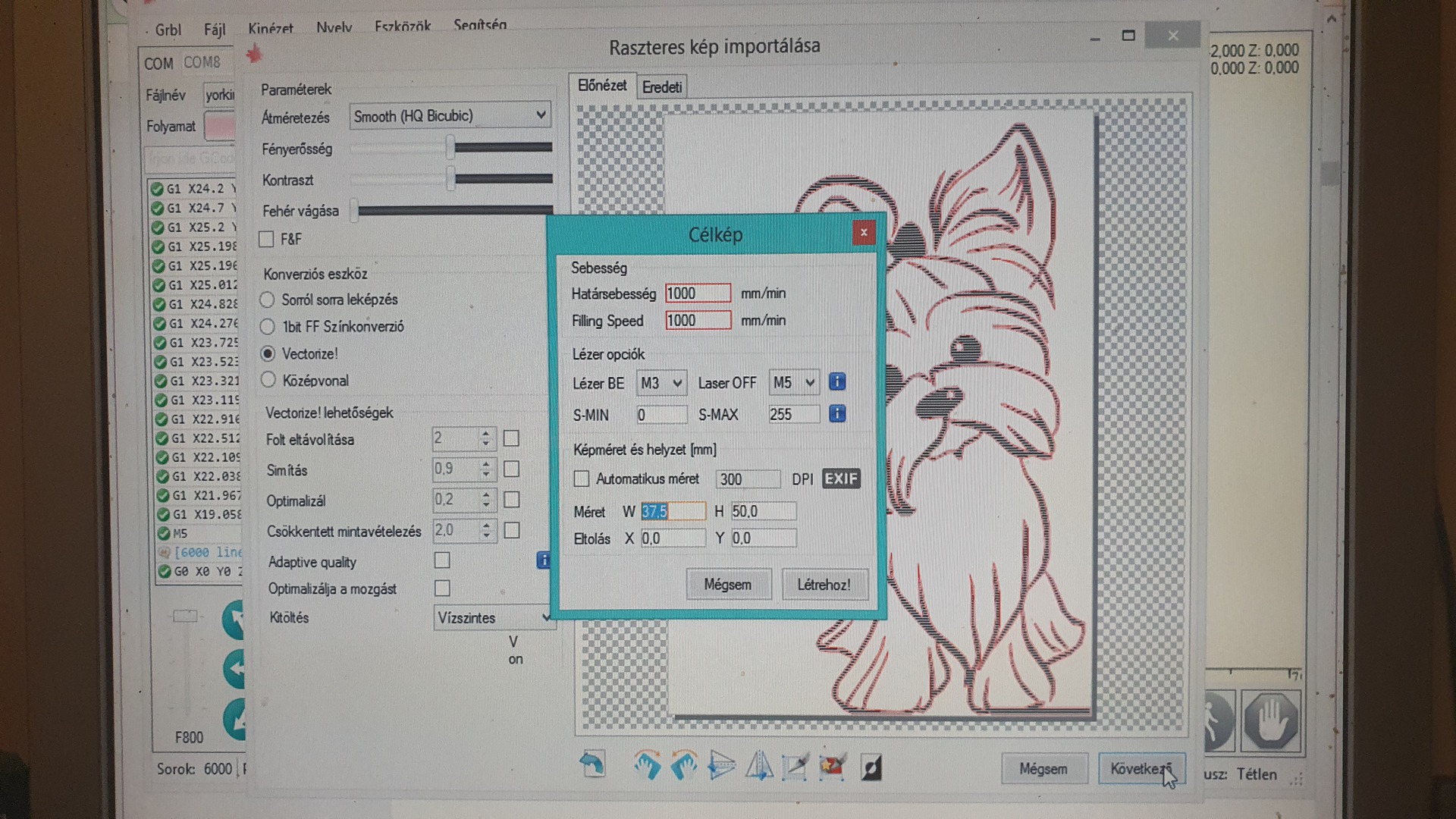
Task: Switch to the Eredeti tab
Action: pos(662,87)
